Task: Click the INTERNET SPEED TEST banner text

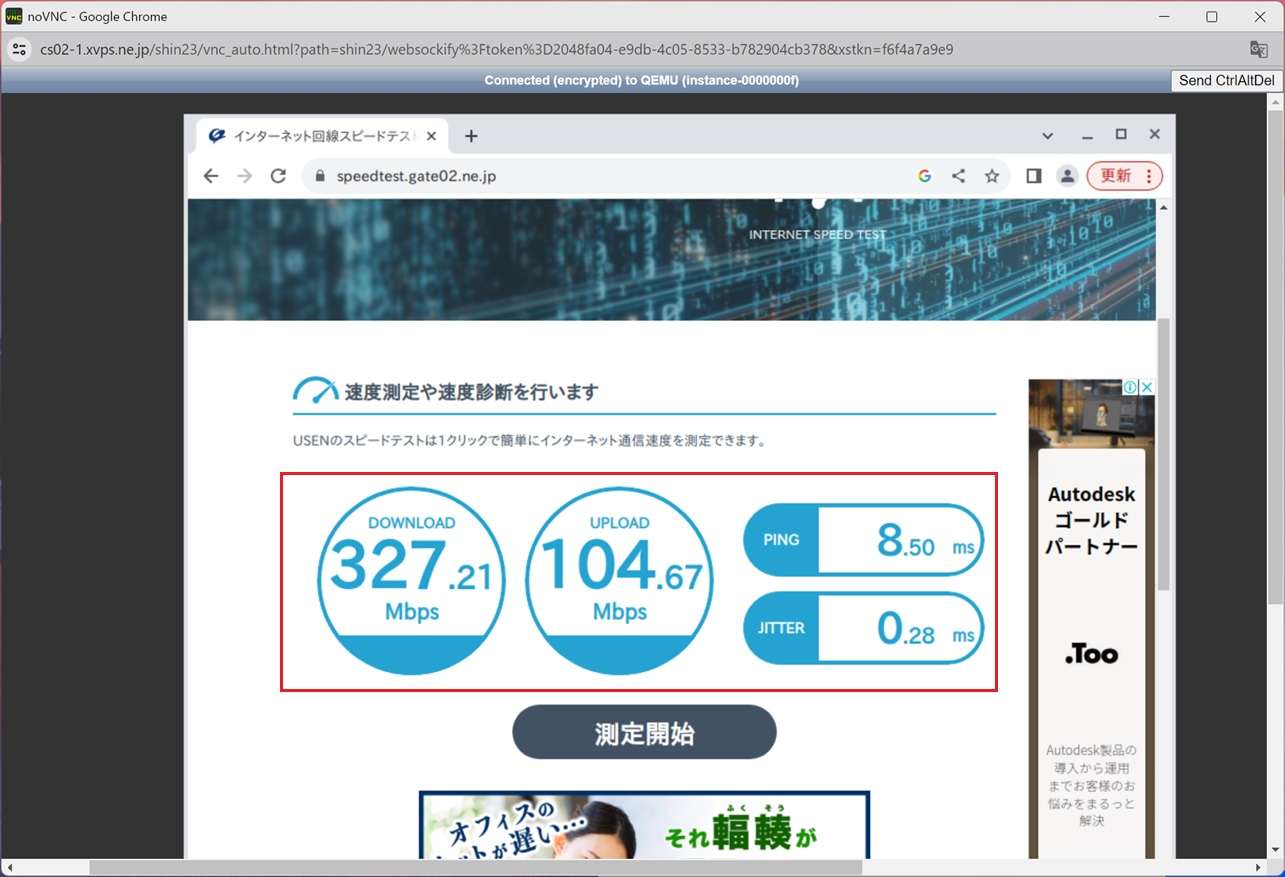Action: click(x=817, y=235)
